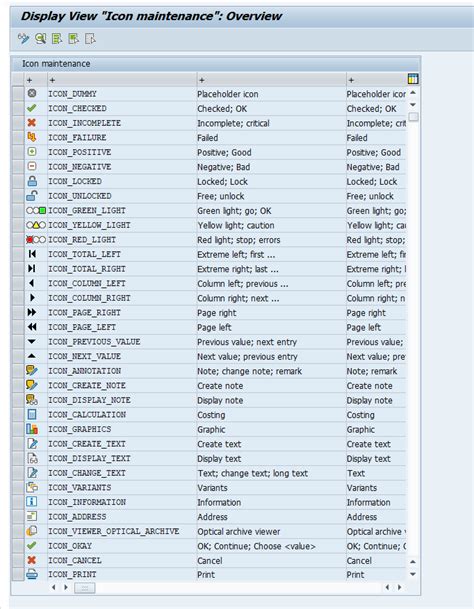Image resolution: width=474 pixels, height=609 pixels.
Task: Select the row marker for ICON_GRAPHICS
Action: click(x=18, y=429)
